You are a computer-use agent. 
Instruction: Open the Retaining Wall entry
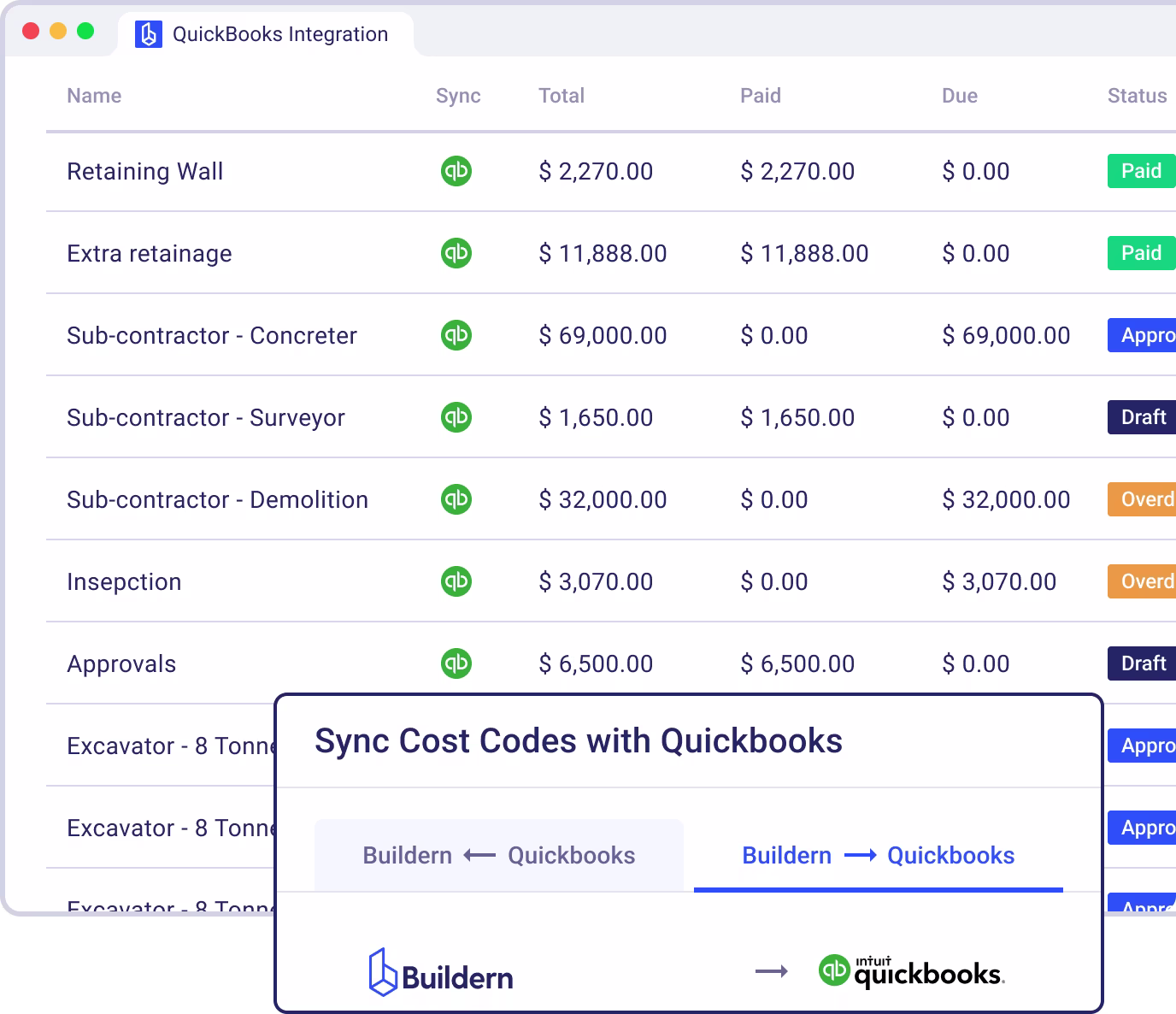click(x=145, y=172)
